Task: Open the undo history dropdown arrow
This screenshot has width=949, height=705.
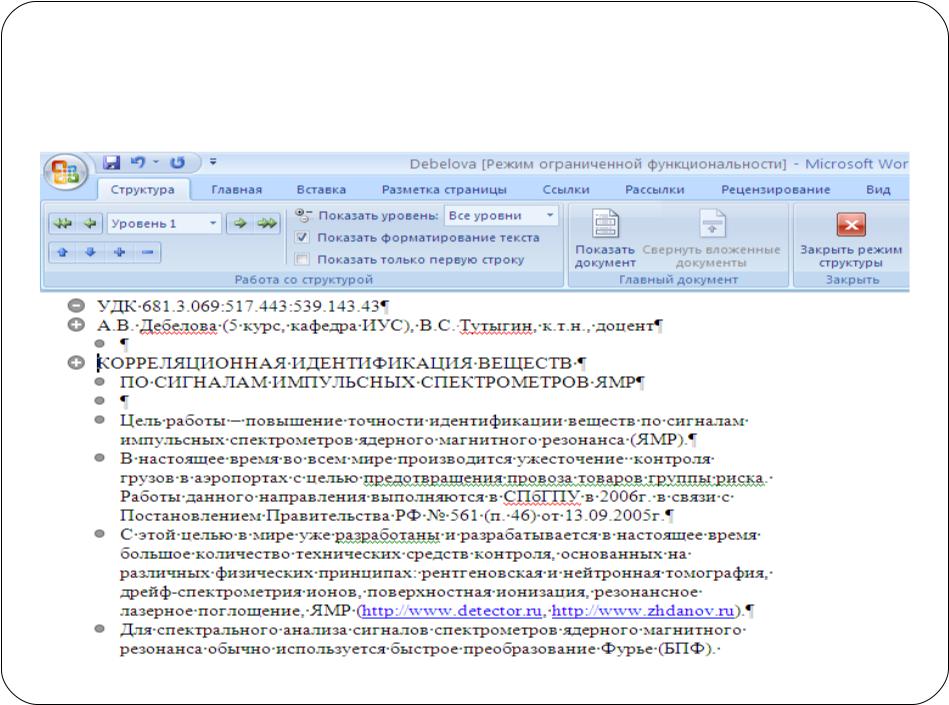Action: tap(156, 162)
